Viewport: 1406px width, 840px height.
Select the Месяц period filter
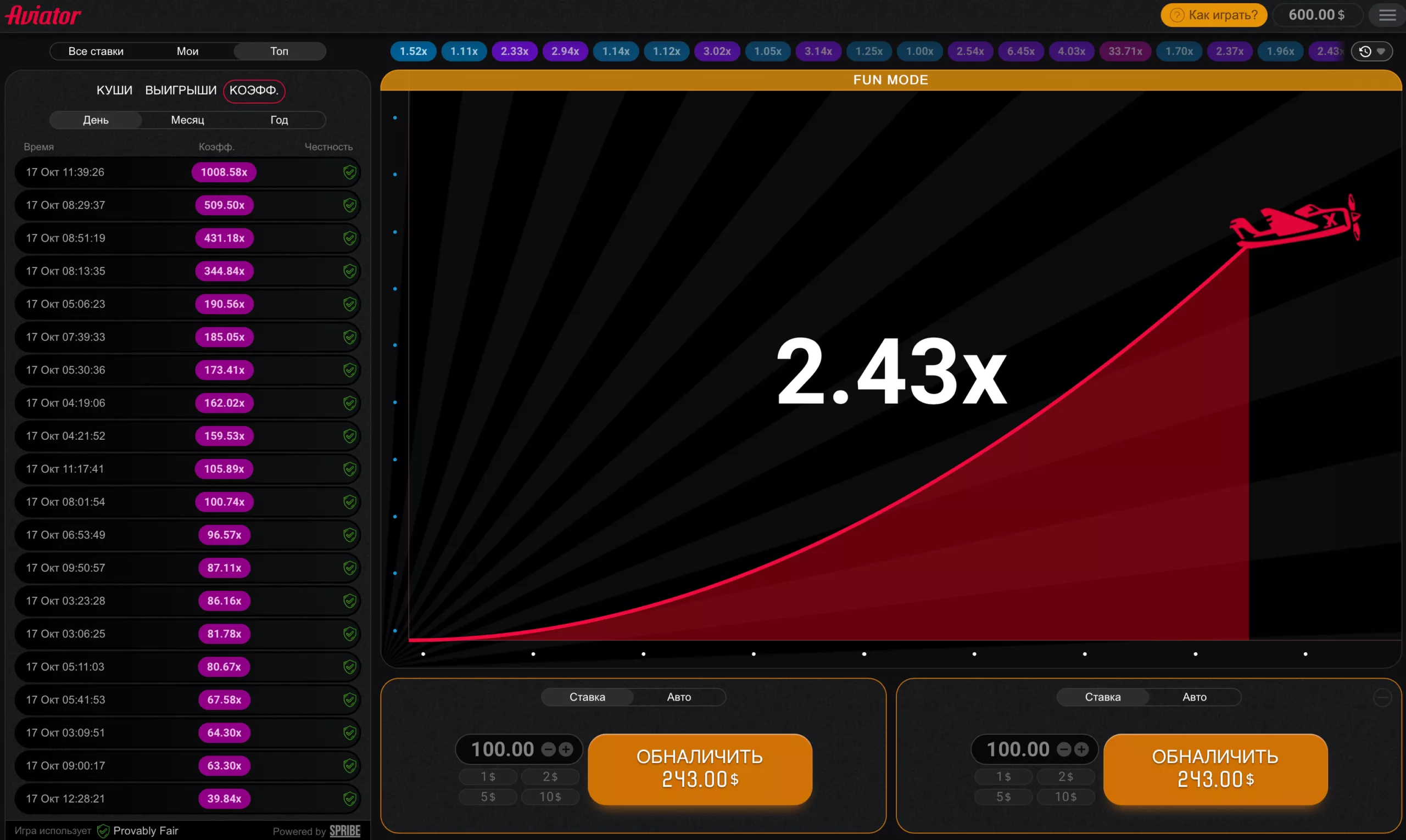point(187,120)
